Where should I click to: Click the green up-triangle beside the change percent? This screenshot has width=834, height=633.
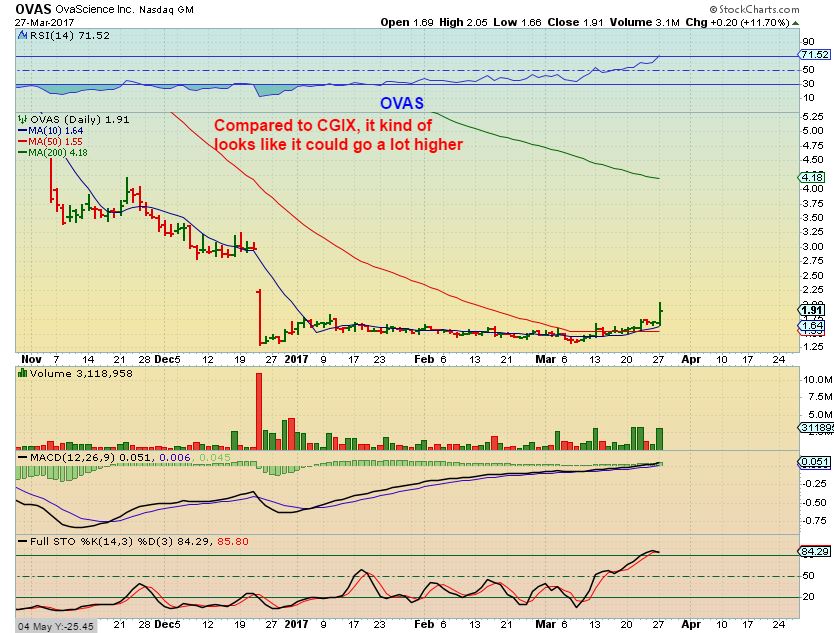tap(795, 23)
